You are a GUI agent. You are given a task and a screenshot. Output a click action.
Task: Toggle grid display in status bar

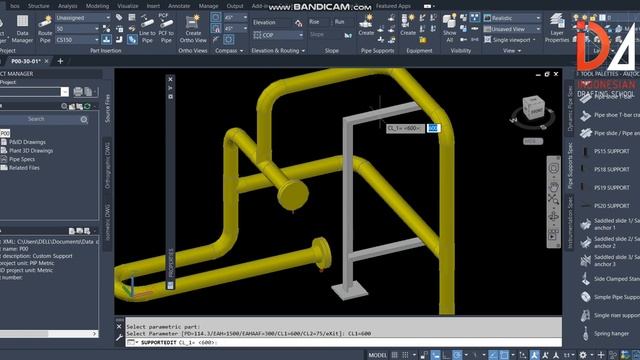[x=394, y=355]
